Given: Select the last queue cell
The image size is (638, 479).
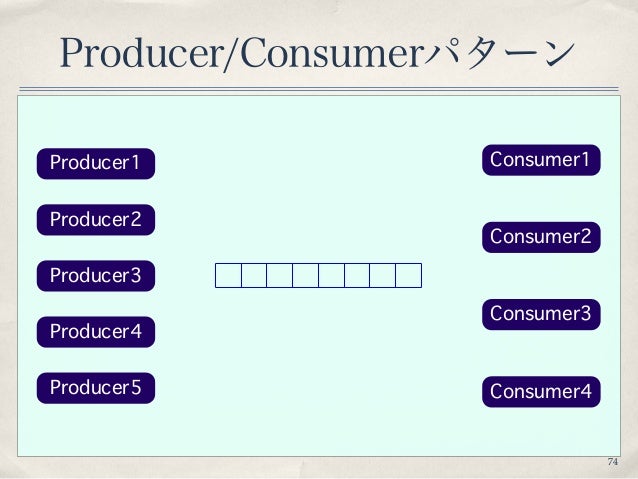Looking at the screenshot, I should pyautogui.click(x=409, y=276).
